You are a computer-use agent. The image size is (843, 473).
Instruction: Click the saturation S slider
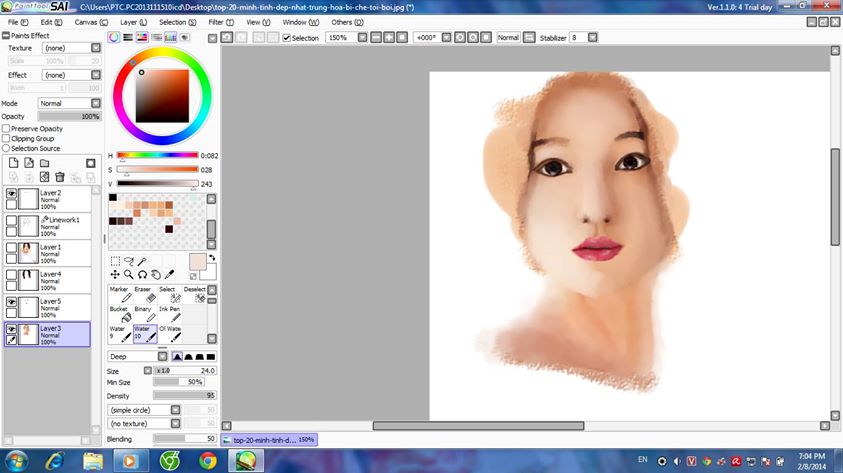(158, 169)
